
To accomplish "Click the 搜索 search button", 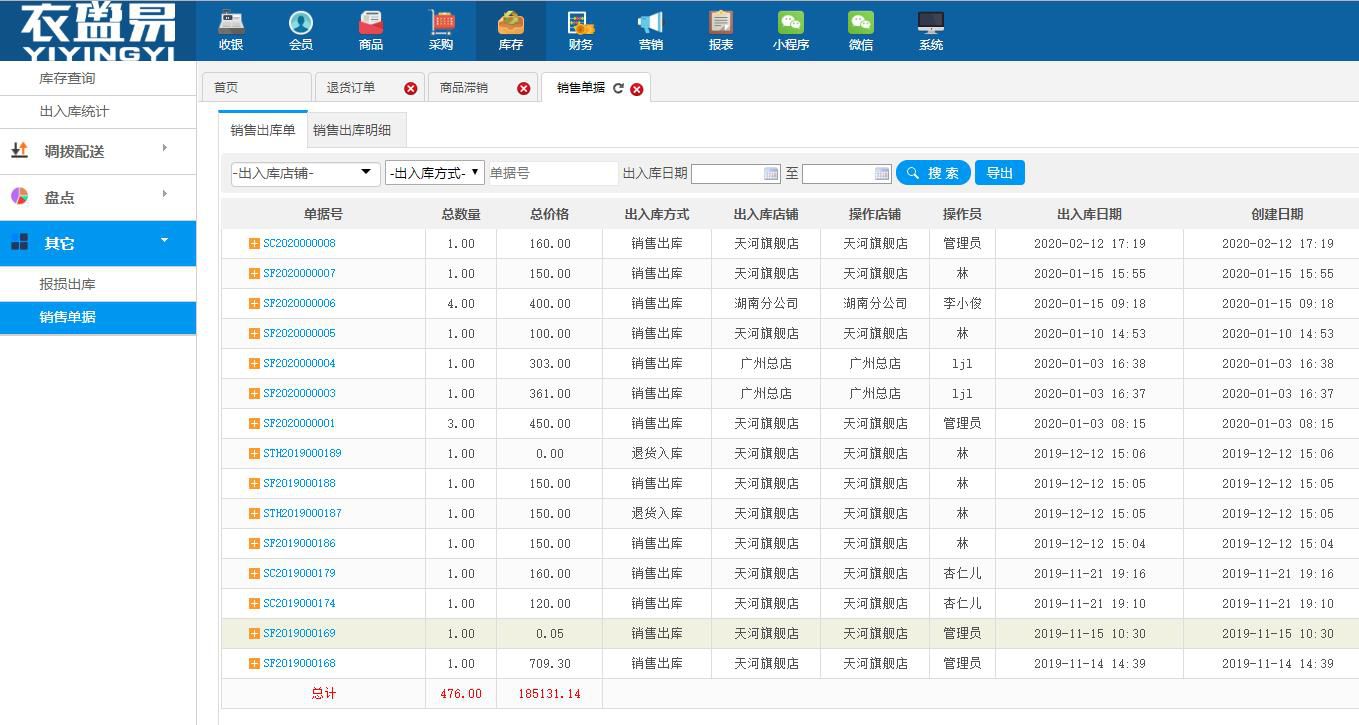I will 932,173.
